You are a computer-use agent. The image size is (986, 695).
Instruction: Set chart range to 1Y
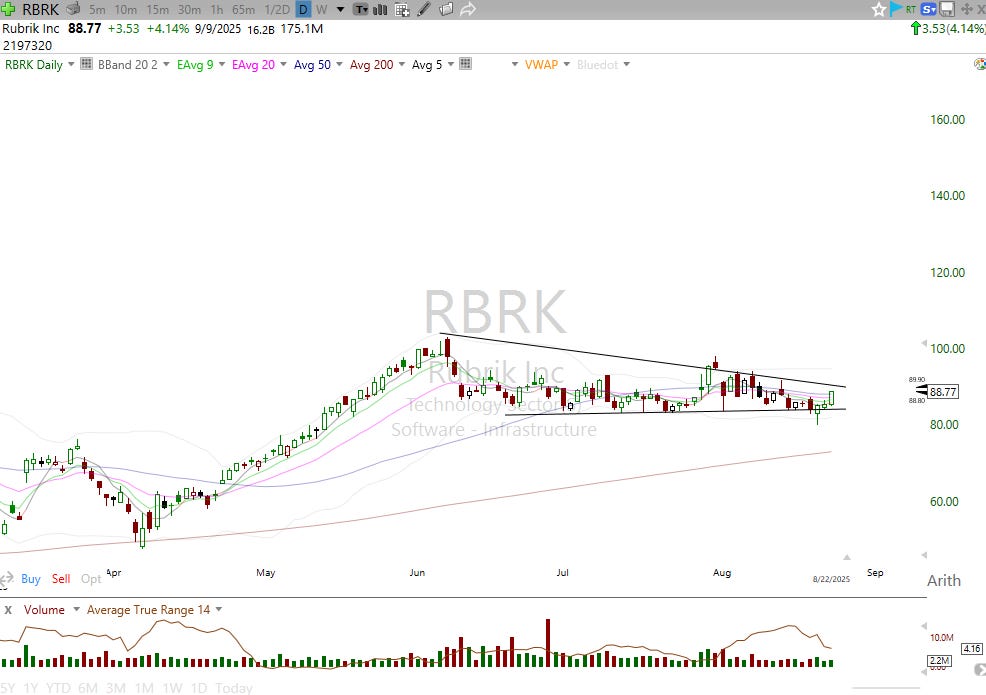(x=30, y=688)
